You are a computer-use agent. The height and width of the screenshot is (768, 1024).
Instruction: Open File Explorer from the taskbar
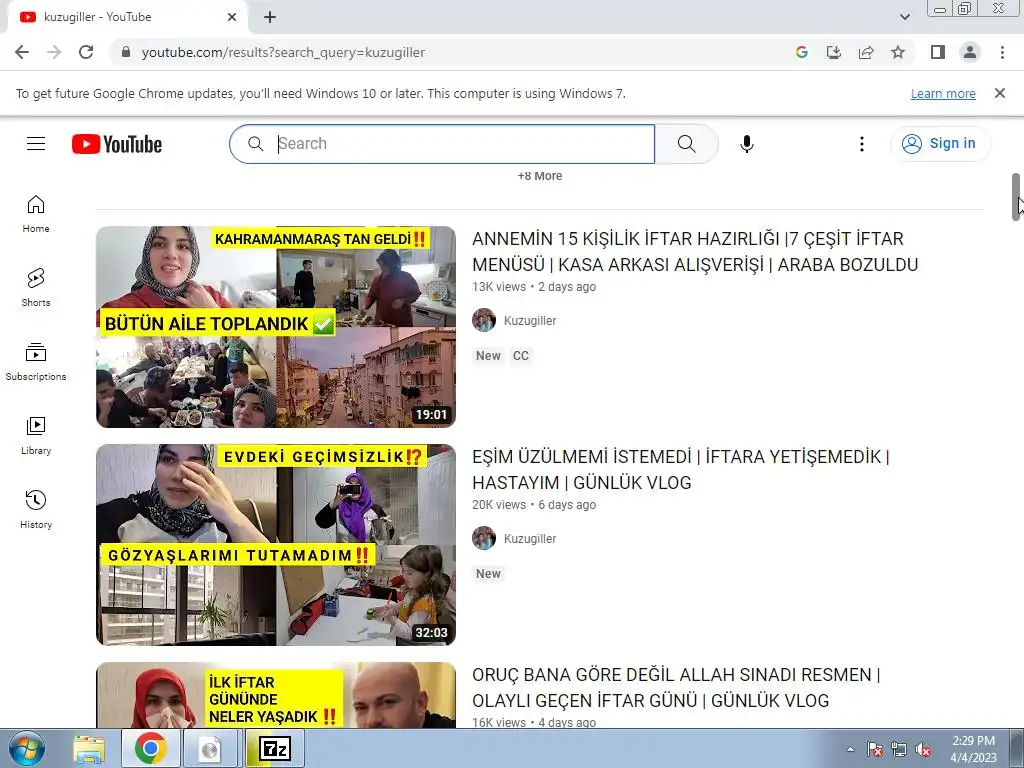89,748
